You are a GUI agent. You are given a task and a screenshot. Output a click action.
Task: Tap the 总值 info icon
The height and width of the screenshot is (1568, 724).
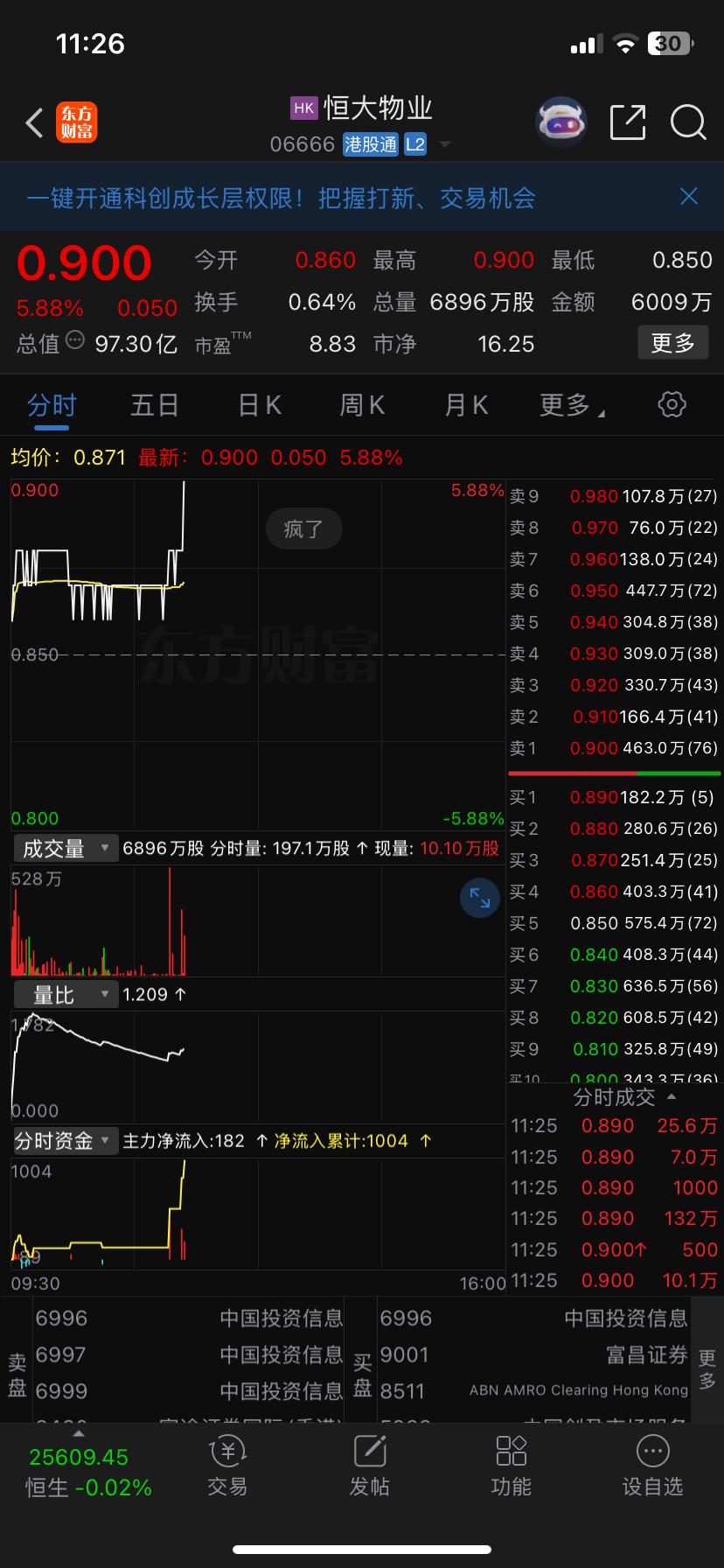(75, 340)
